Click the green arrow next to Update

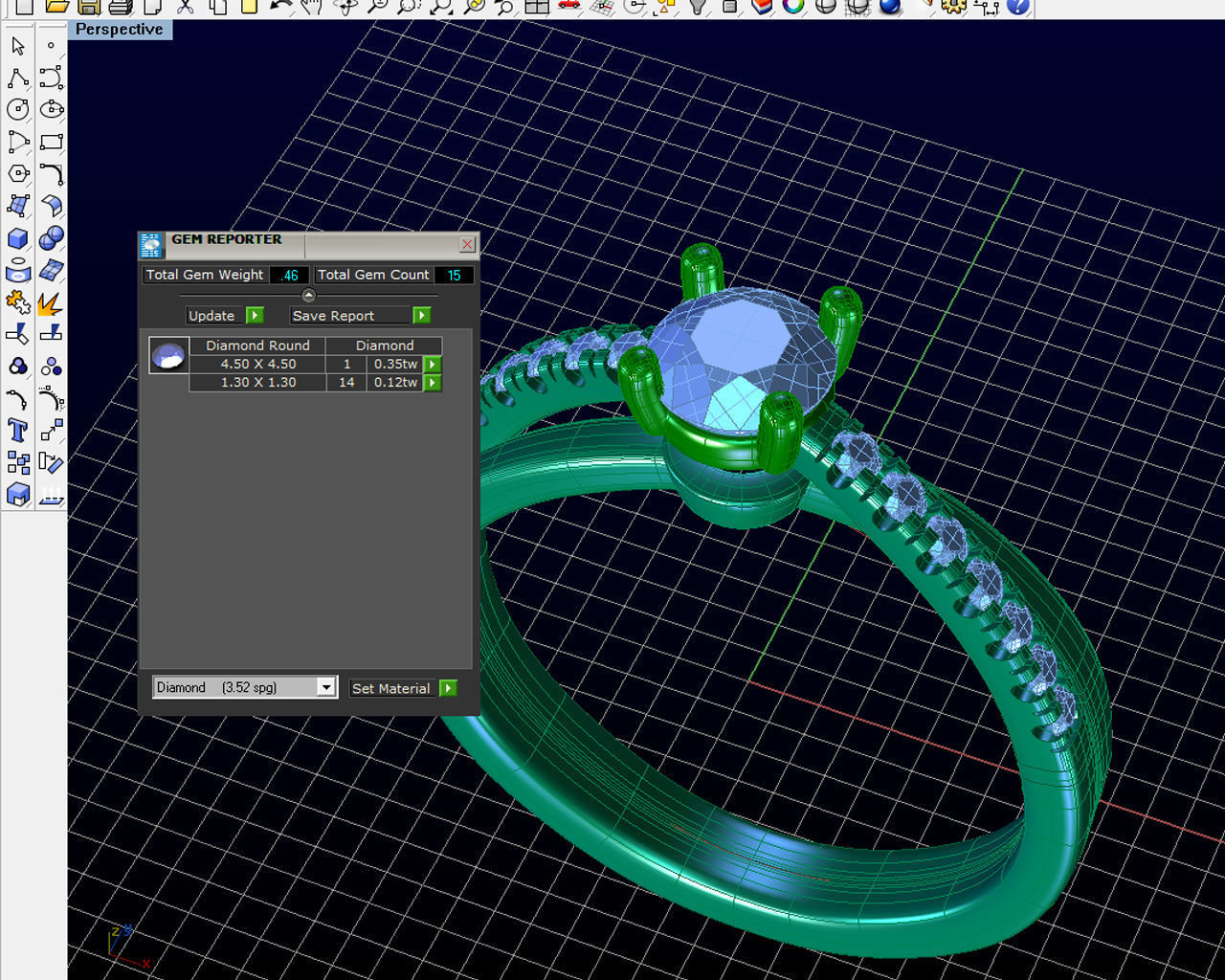(x=255, y=316)
